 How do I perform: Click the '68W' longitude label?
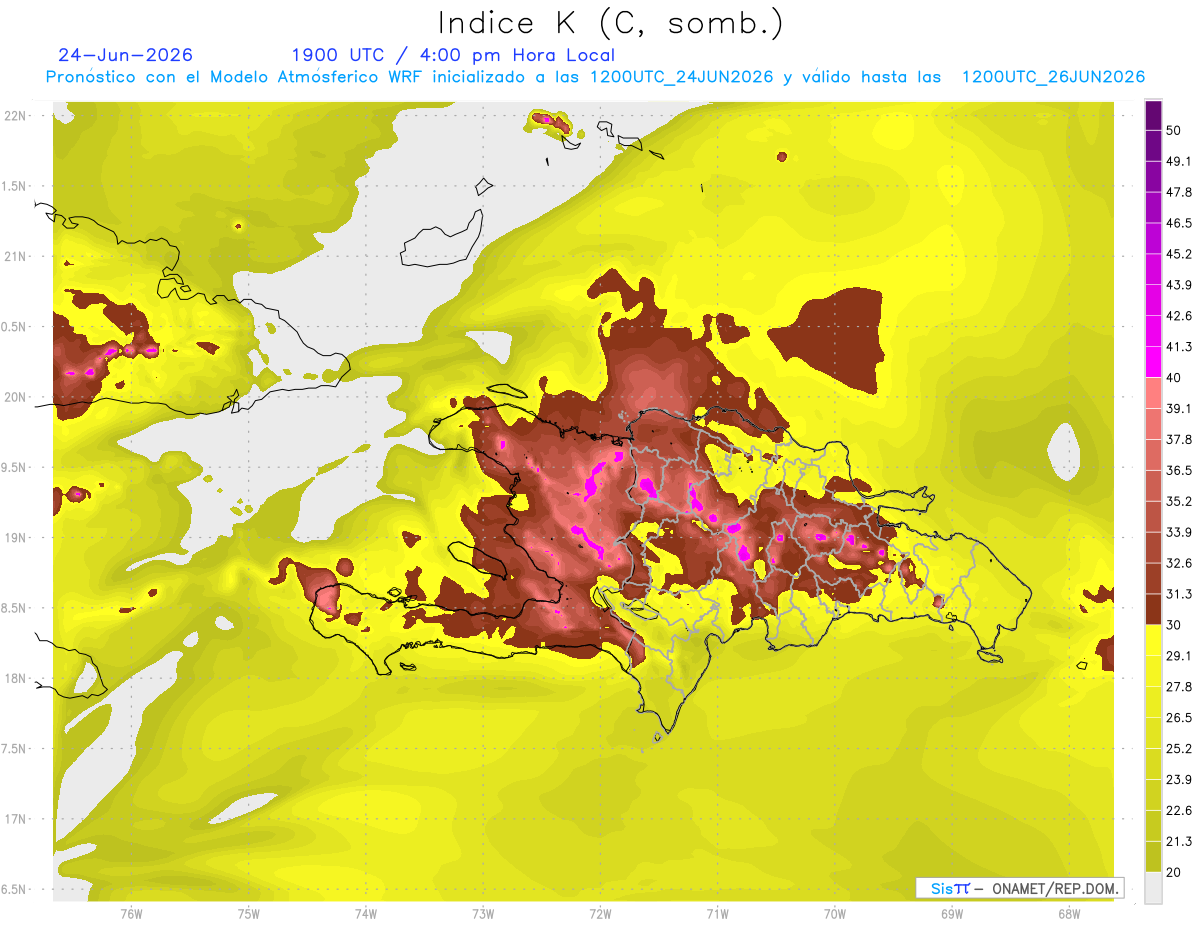1069,914
